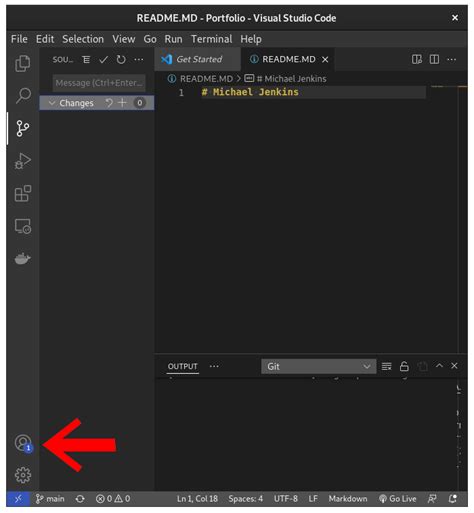Stage all changes with plus icon

pos(122,103)
